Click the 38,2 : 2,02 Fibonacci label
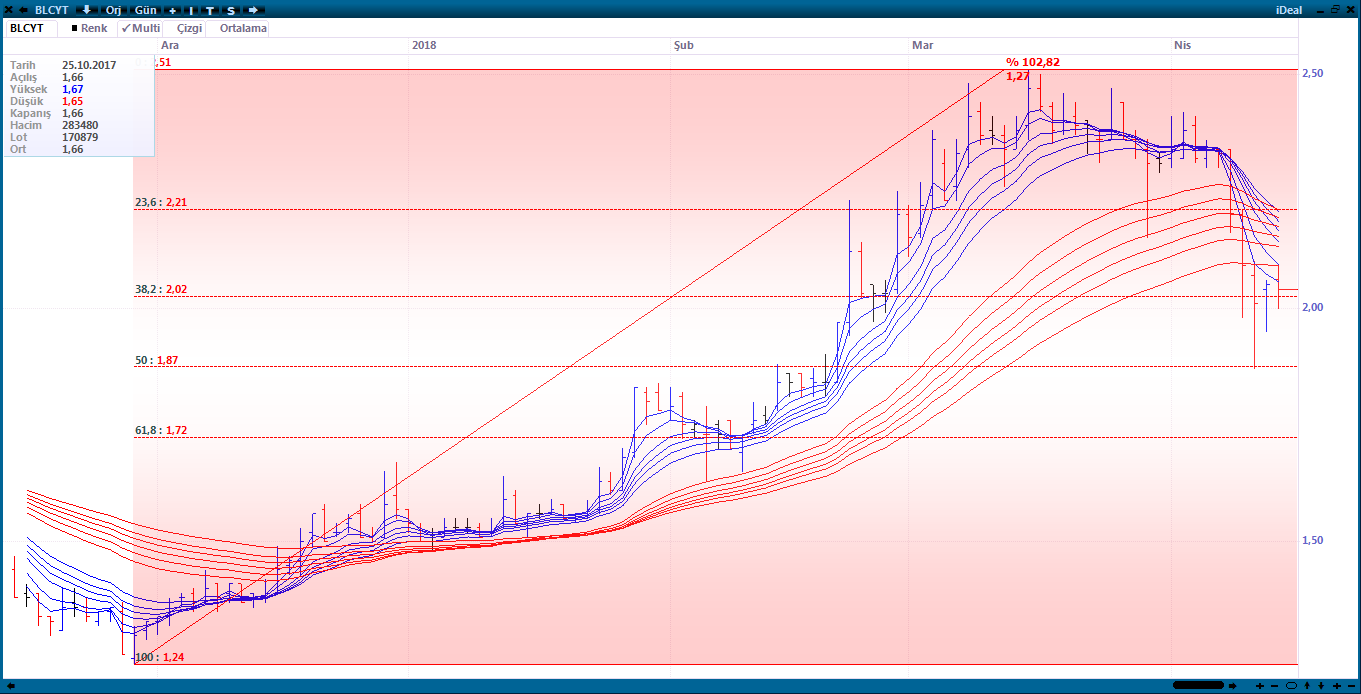This screenshot has width=1361, height=694. click(x=161, y=289)
